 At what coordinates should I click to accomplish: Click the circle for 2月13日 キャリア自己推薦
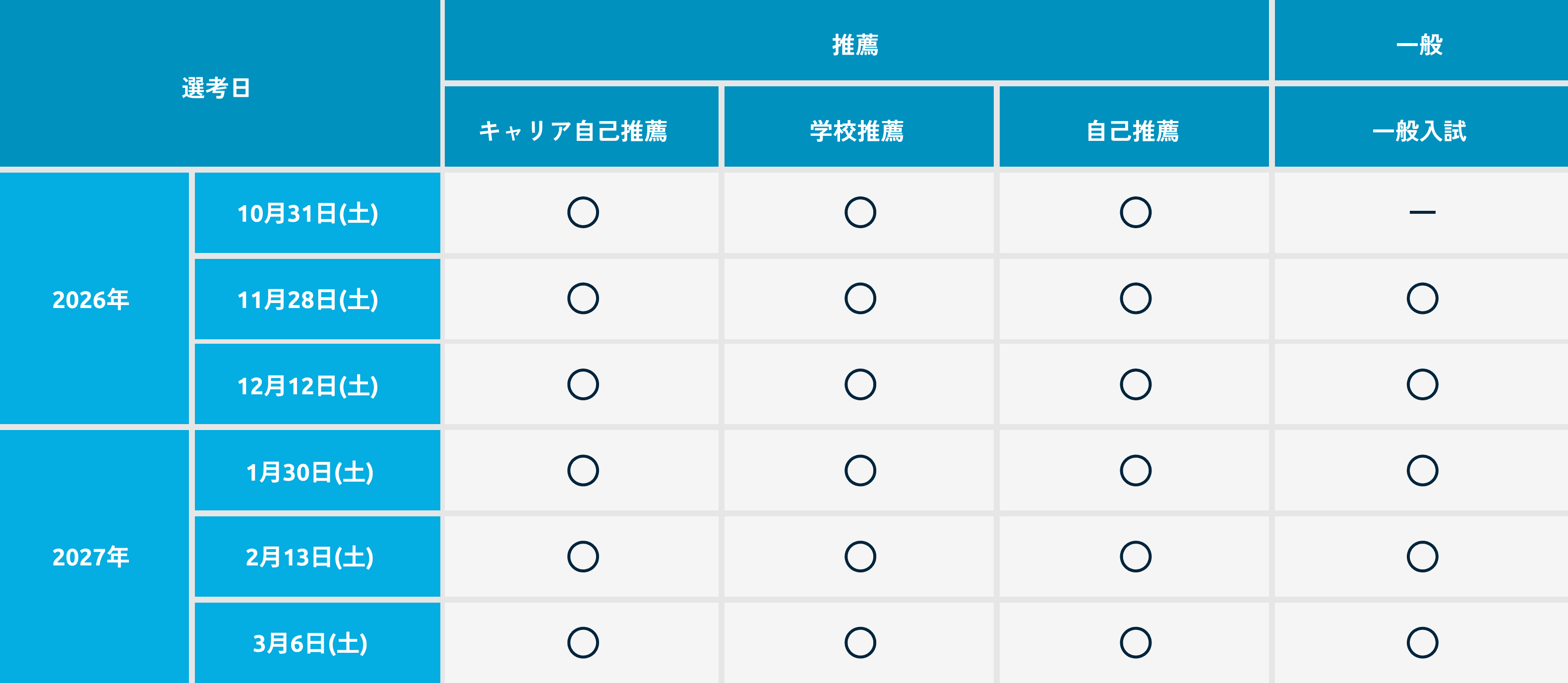(x=583, y=557)
